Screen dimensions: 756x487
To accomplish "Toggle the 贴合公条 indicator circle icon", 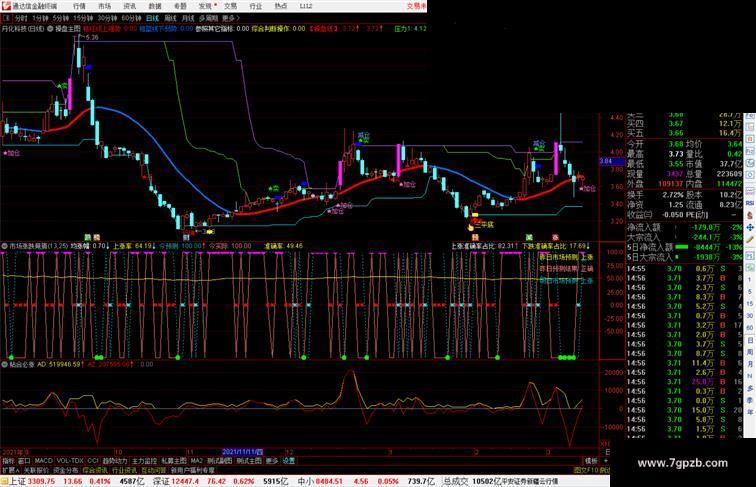I will (4, 365).
